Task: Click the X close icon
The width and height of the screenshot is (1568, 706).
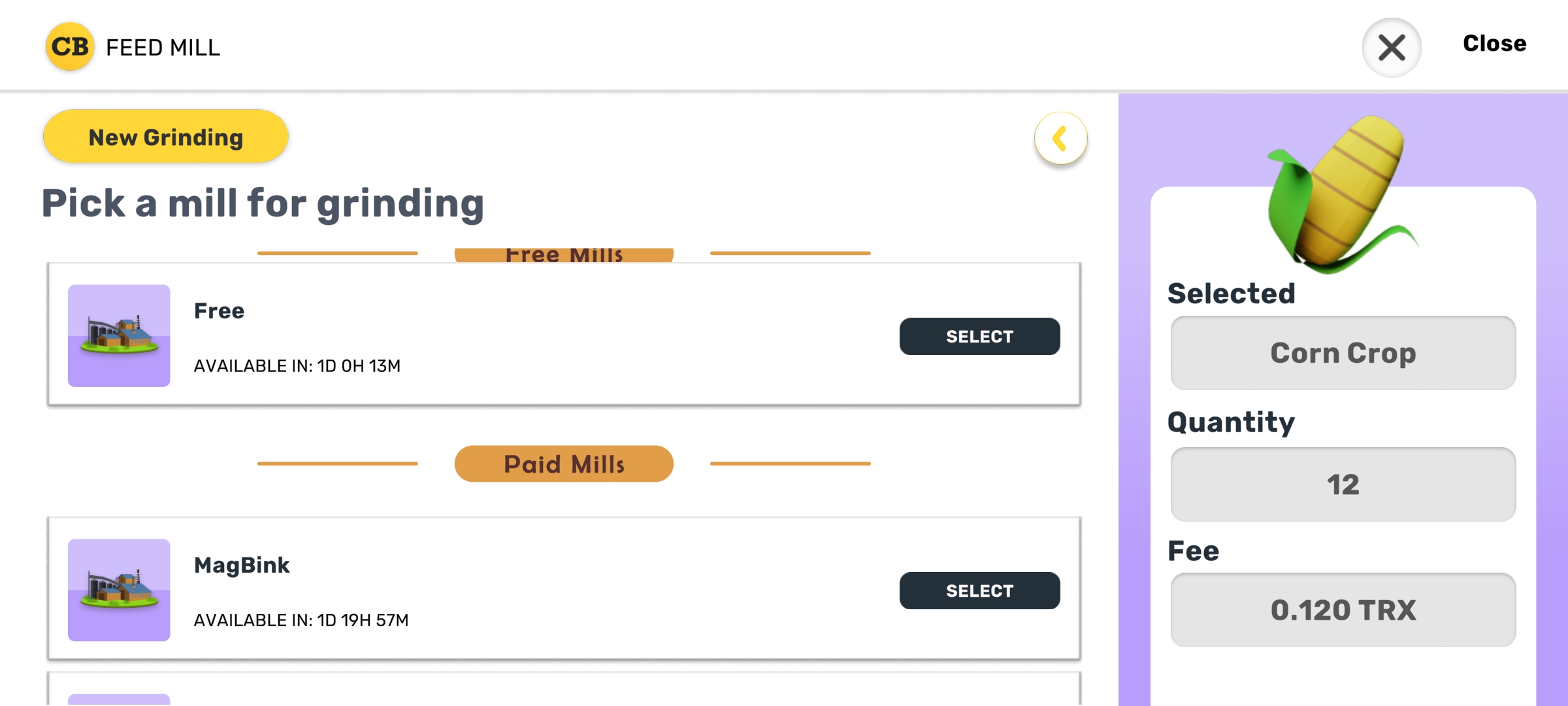Action: (1392, 47)
